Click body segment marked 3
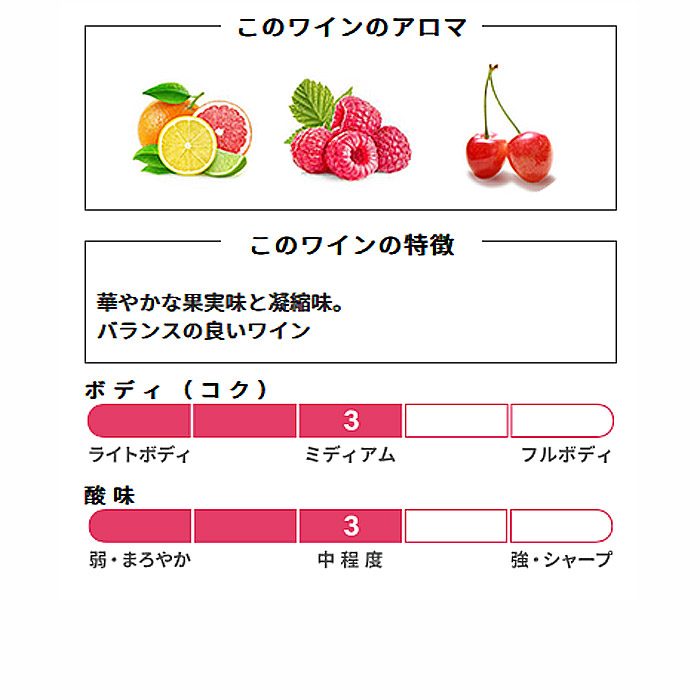The width and height of the screenshot is (700, 700). (x=350, y=421)
